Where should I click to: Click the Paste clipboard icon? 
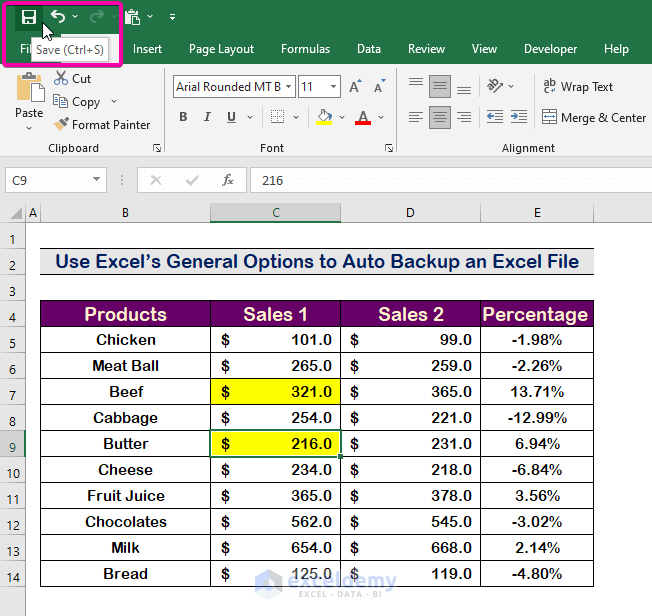pos(29,91)
